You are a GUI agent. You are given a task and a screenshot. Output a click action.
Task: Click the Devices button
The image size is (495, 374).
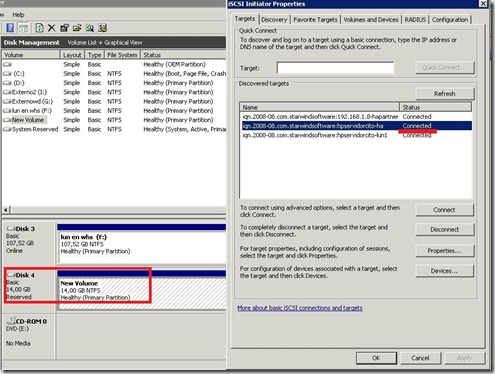[x=444, y=271]
